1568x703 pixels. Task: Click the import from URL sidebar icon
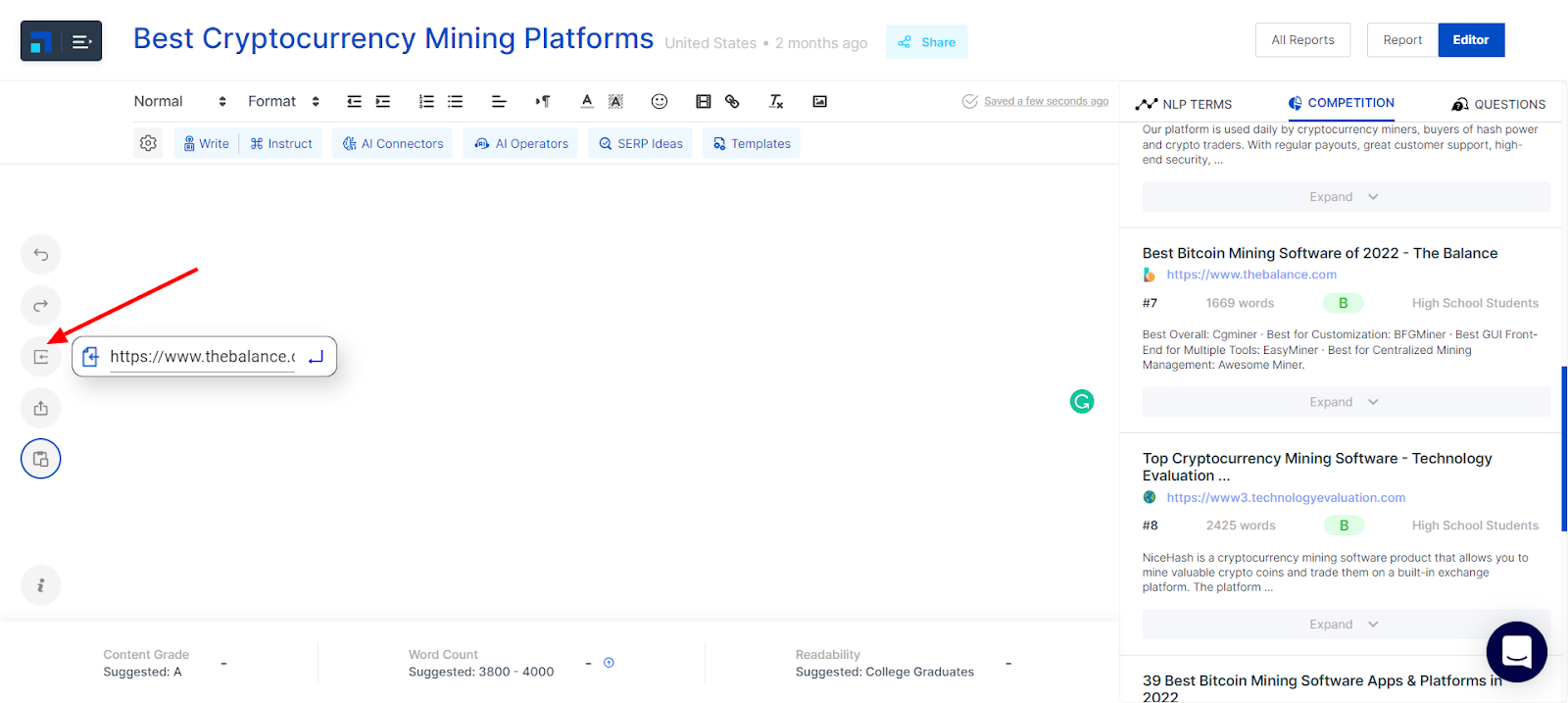[41, 357]
